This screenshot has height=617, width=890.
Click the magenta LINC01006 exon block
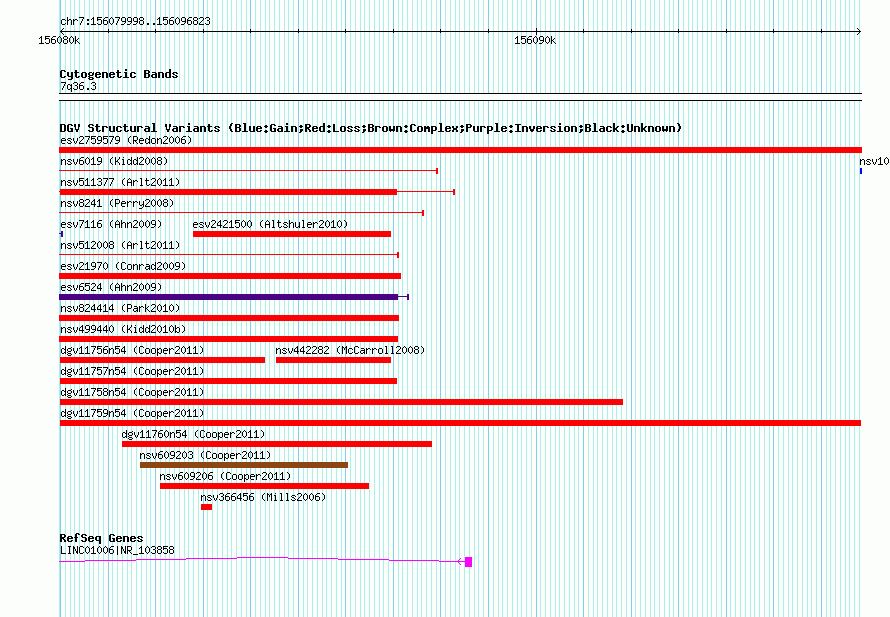coord(468,562)
